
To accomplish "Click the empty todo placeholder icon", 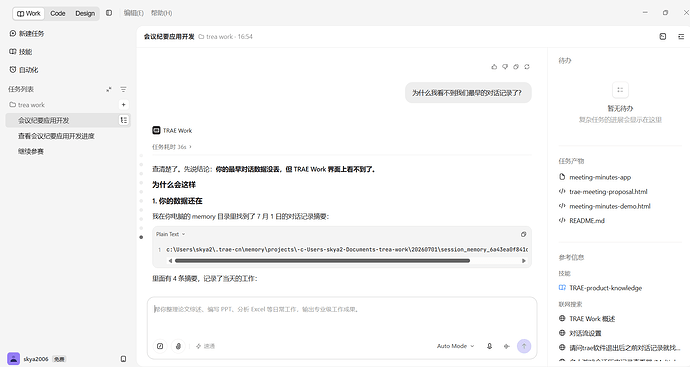I will [x=620, y=90].
